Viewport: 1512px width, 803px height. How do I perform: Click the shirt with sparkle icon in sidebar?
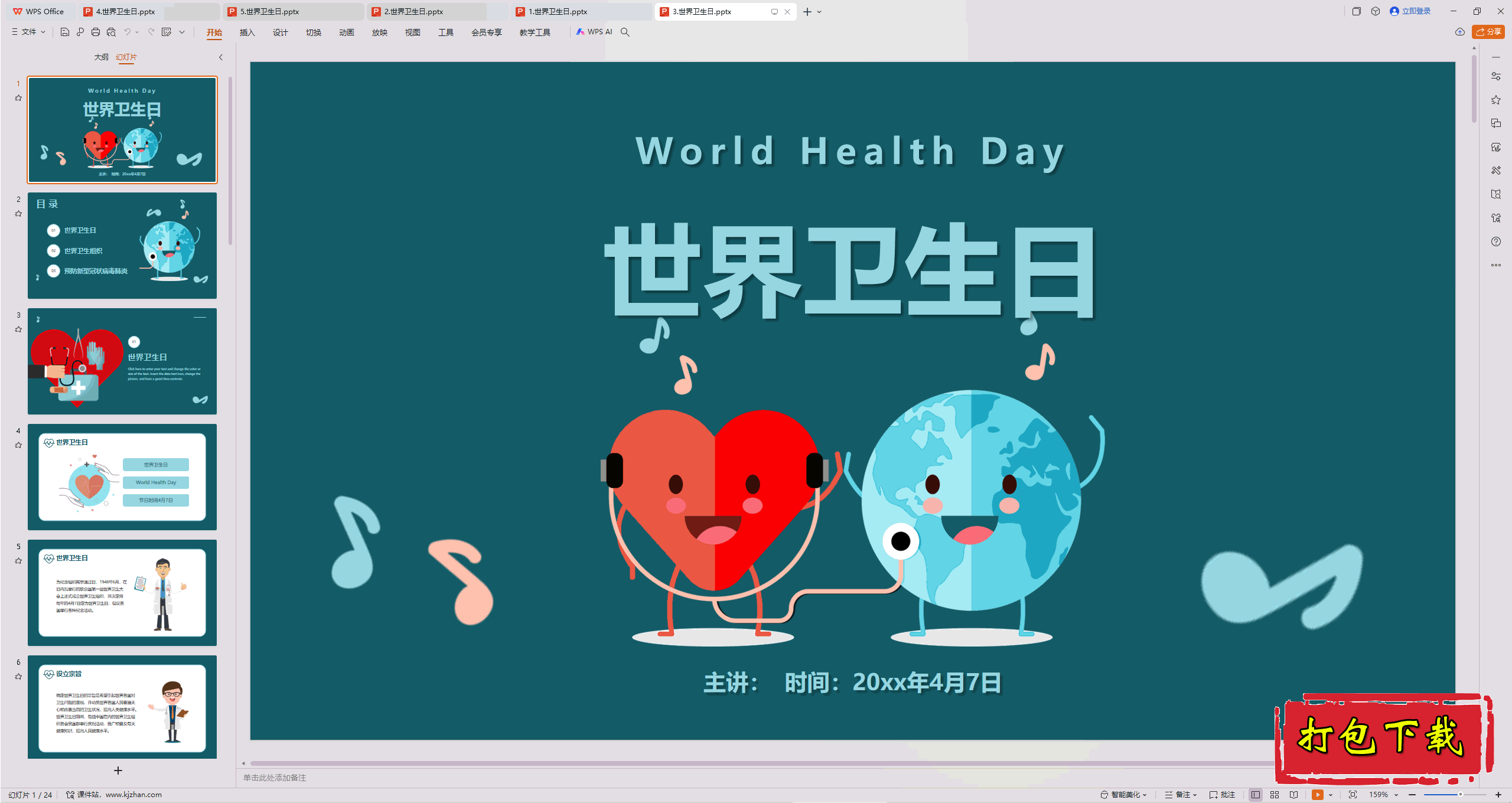pyautogui.click(x=1495, y=218)
